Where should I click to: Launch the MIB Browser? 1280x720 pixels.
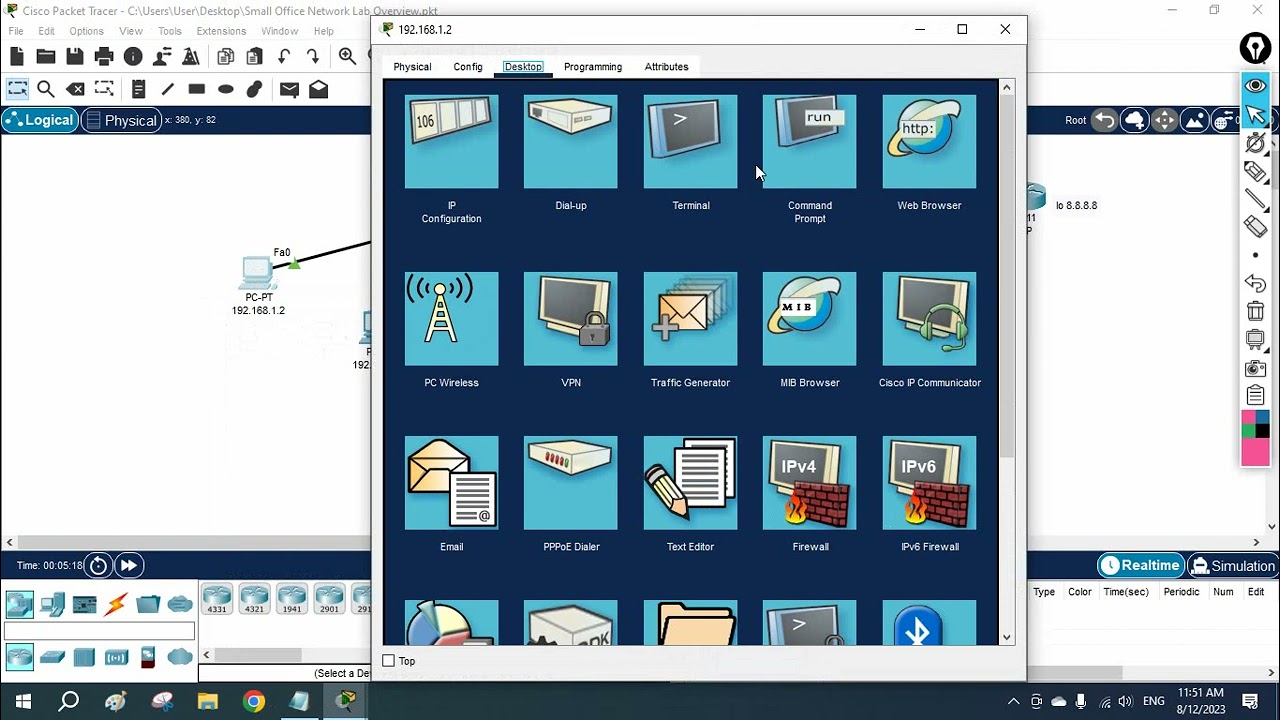click(x=809, y=319)
